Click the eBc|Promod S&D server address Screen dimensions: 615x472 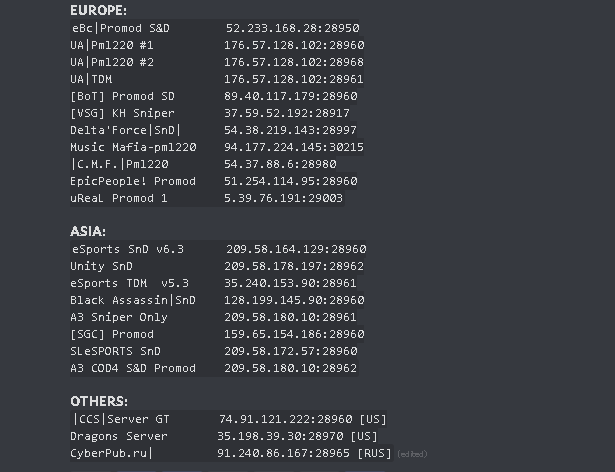tap(292, 28)
